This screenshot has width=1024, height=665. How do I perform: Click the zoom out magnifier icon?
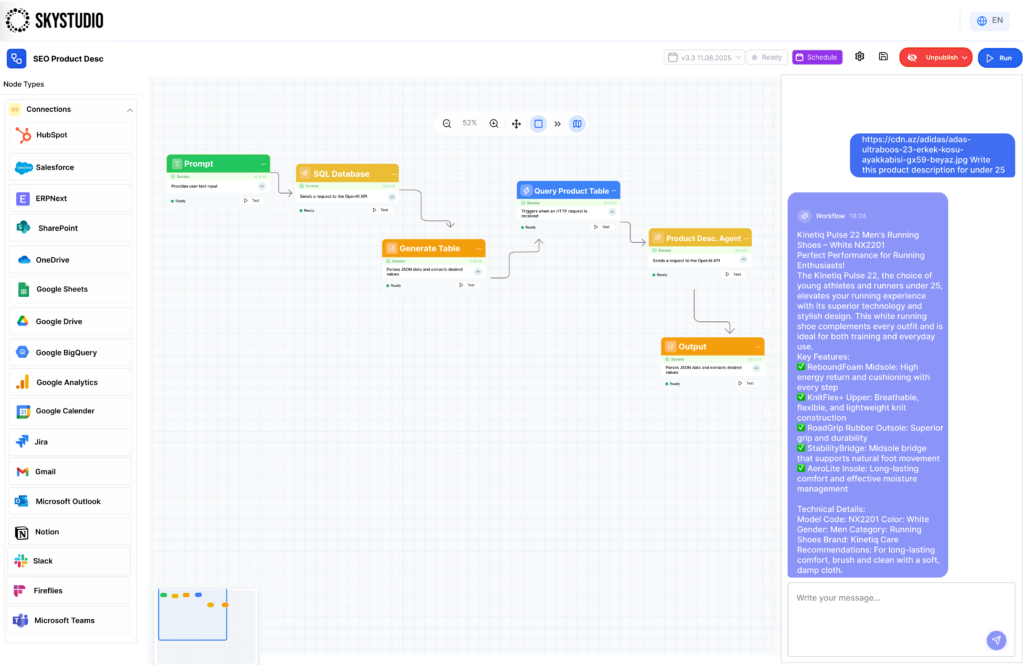(x=447, y=124)
